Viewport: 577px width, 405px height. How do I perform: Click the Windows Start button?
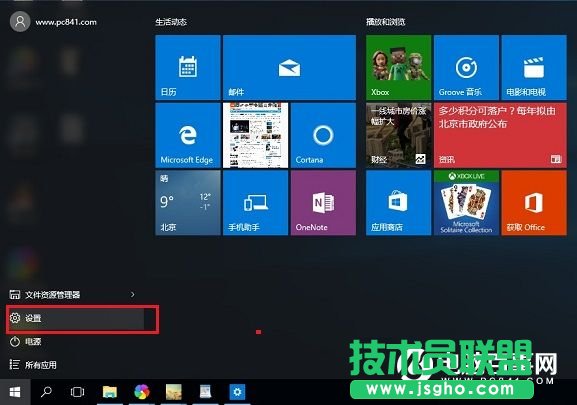coord(15,392)
